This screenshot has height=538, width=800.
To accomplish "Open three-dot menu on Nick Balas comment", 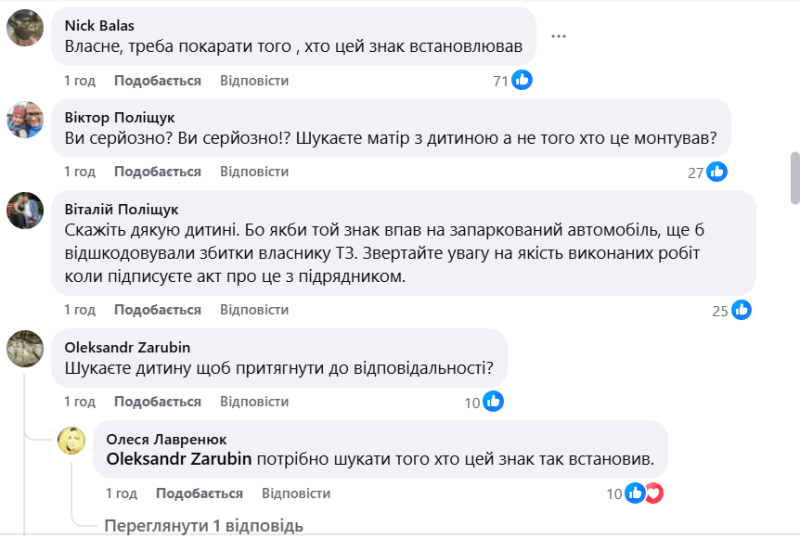I will tap(558, 36).
